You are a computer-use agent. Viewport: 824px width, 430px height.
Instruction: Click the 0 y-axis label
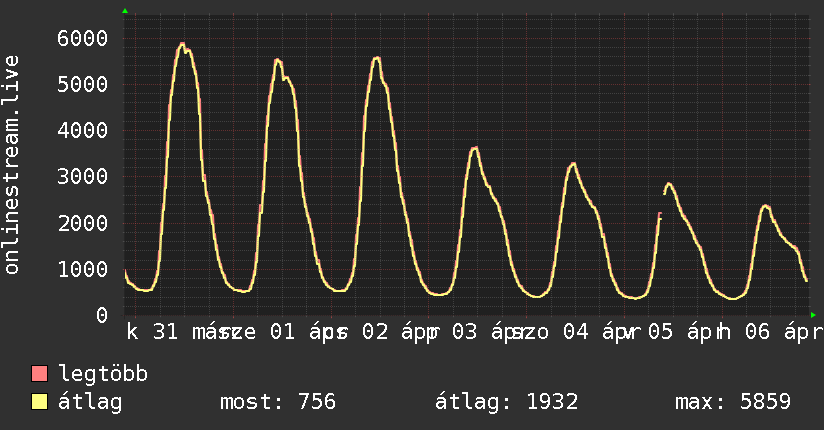tap(102, 315)
